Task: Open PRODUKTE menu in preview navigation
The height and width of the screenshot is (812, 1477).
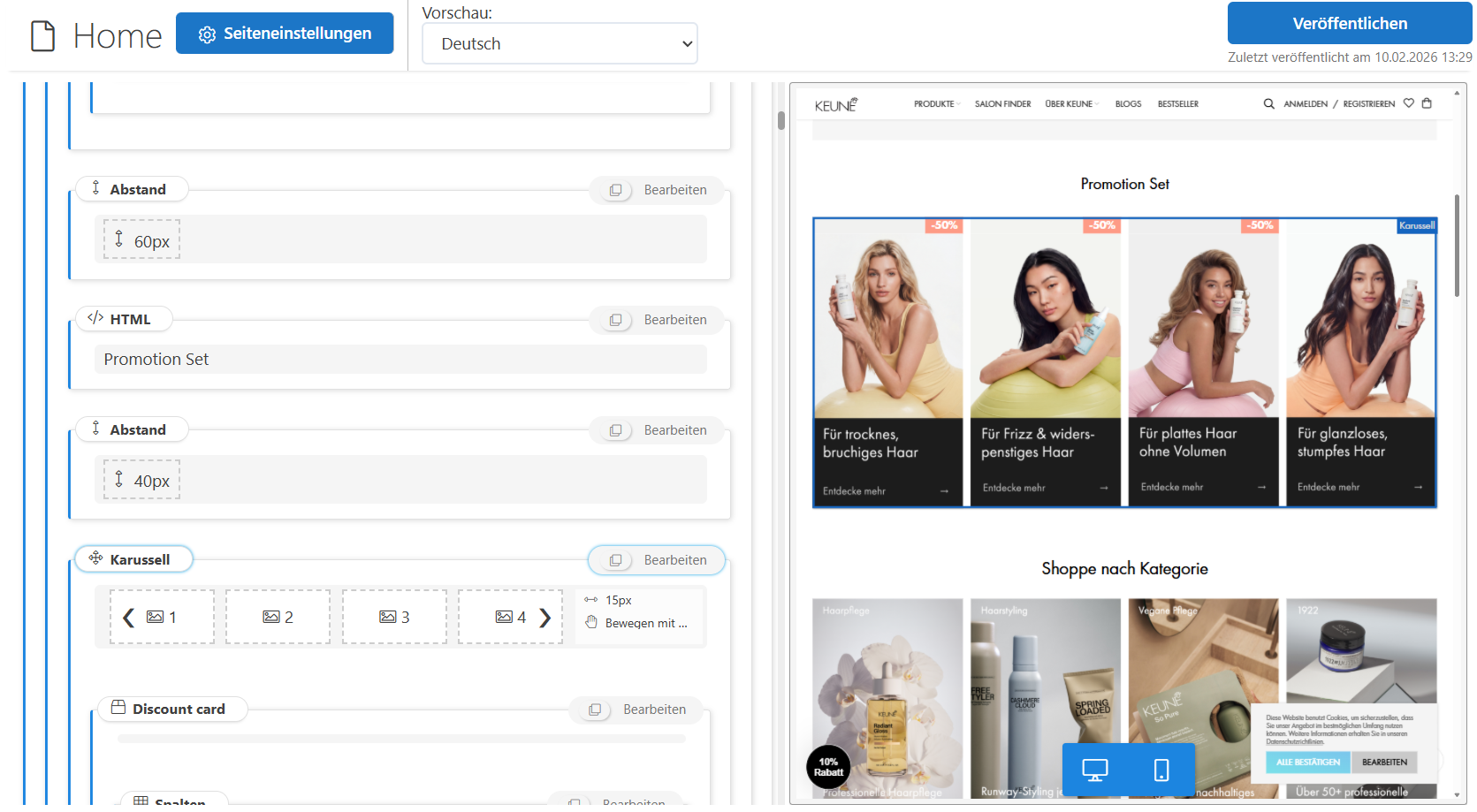Action: pos(936,104)
